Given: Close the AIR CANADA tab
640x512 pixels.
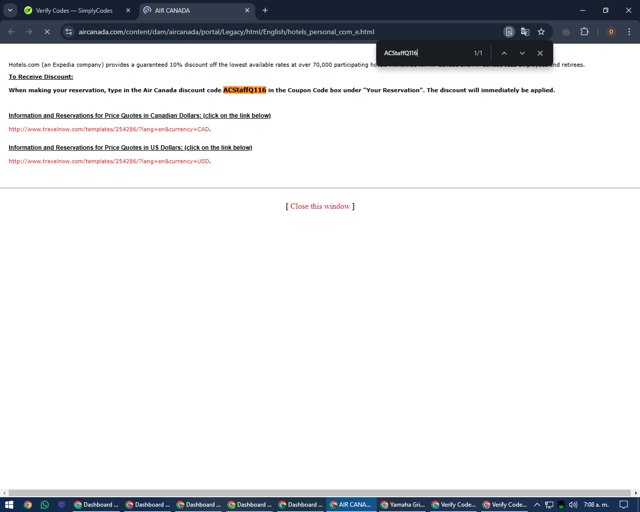Looking at the screenshot, I should pos(247,11).
